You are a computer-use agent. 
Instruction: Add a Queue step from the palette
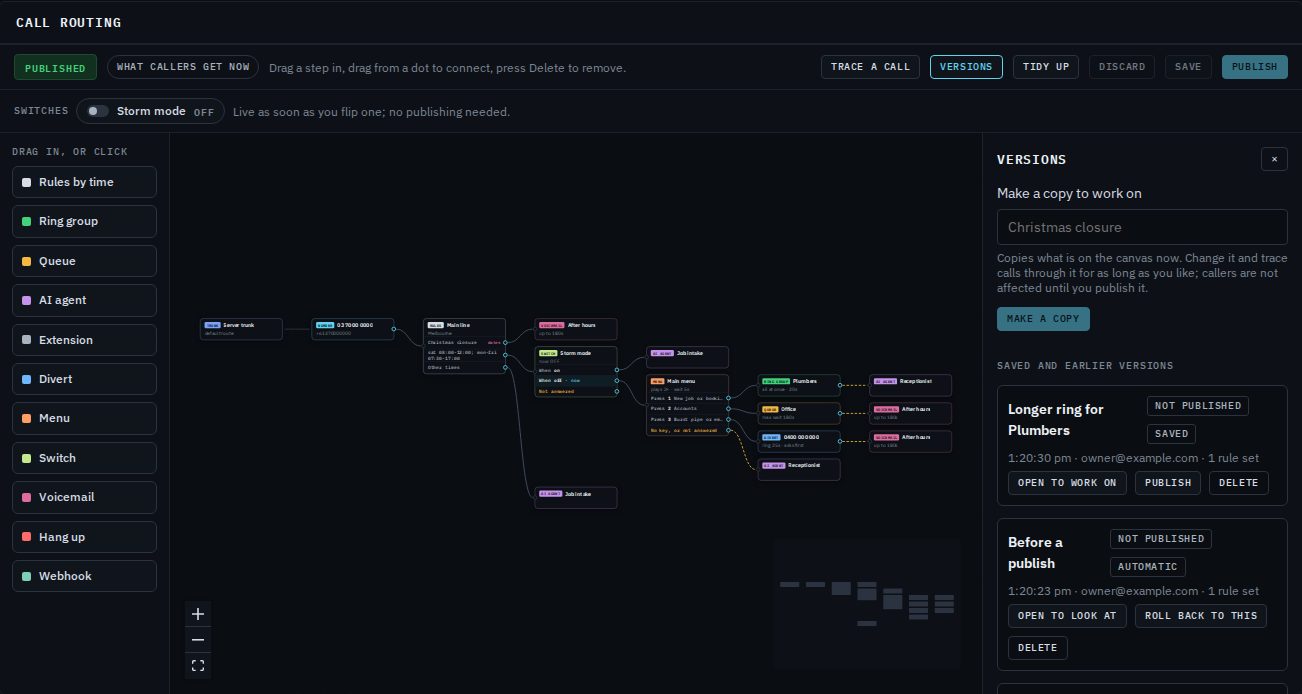click(x=84, y=261)
